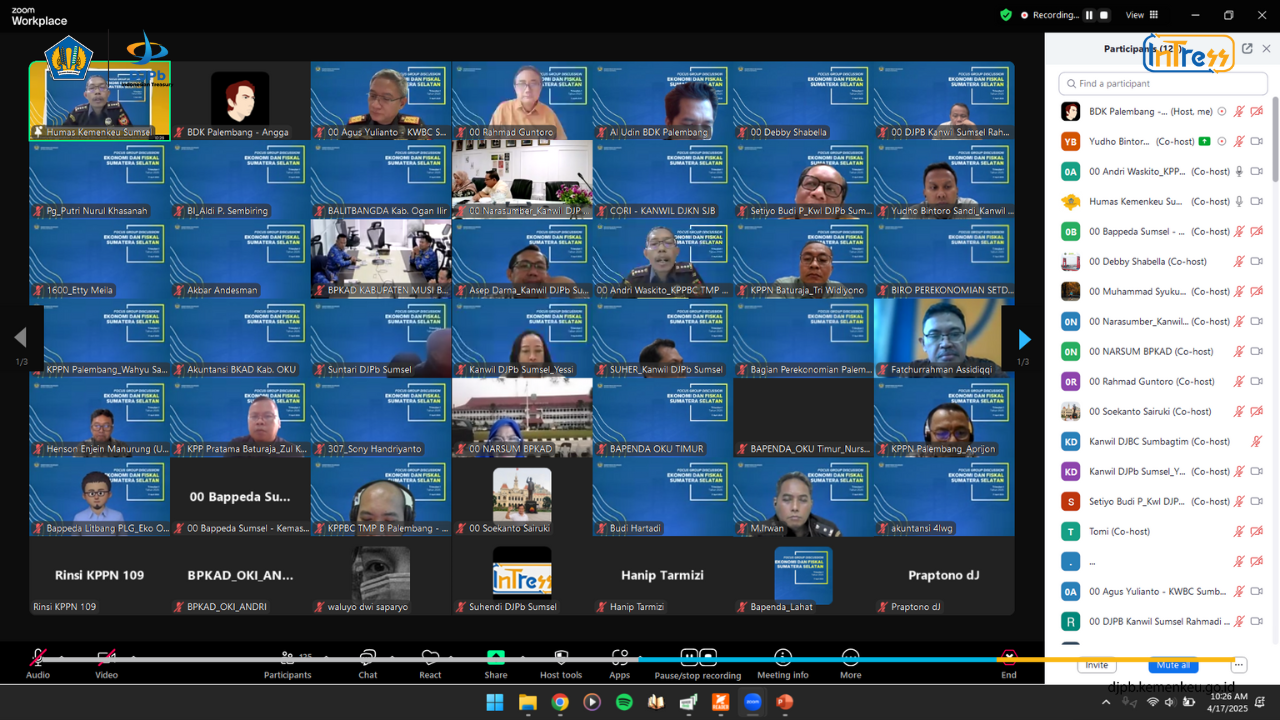Click the green Share screen button

click(496, 662)
